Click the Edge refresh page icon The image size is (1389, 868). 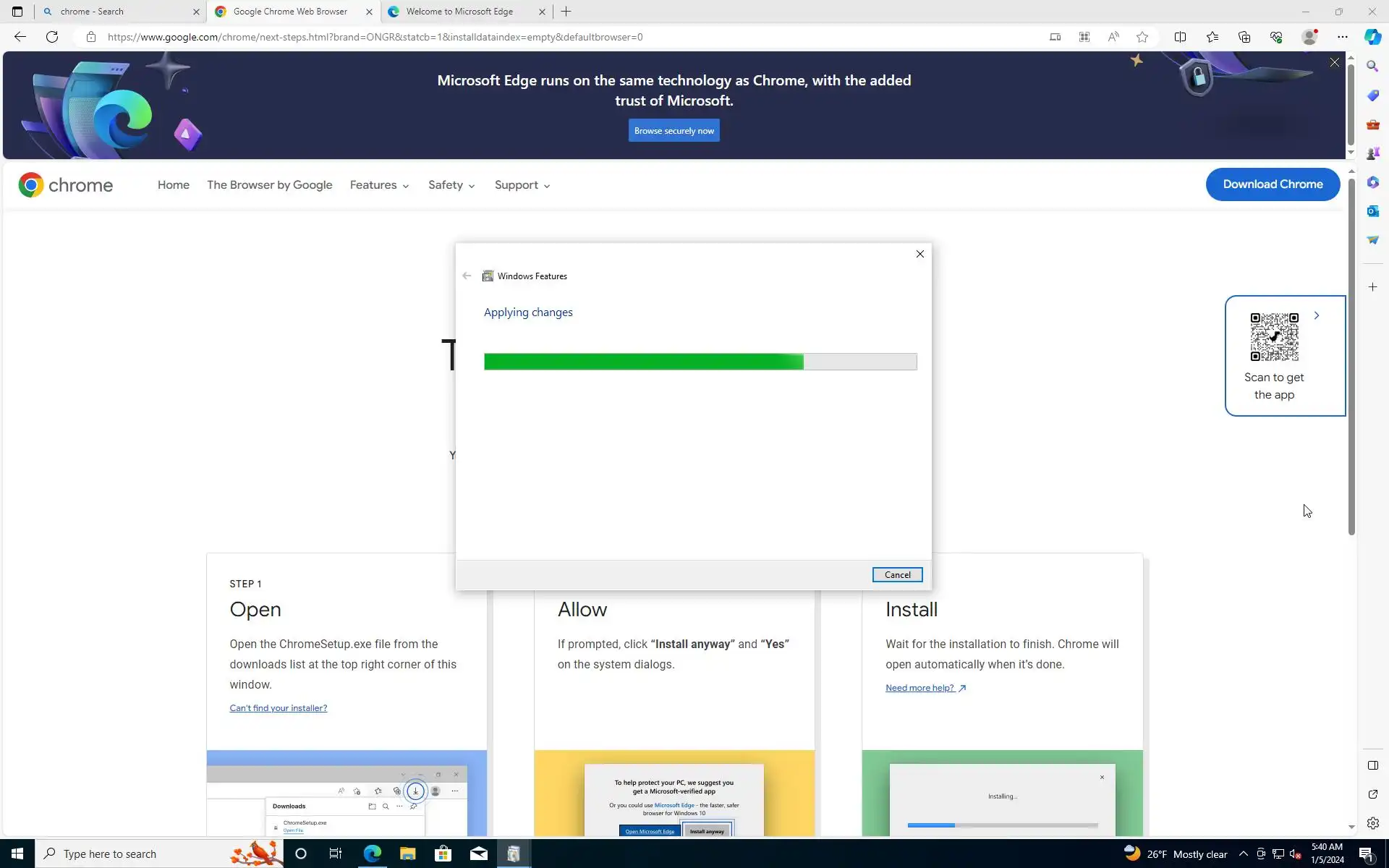[x=52, y=37]
